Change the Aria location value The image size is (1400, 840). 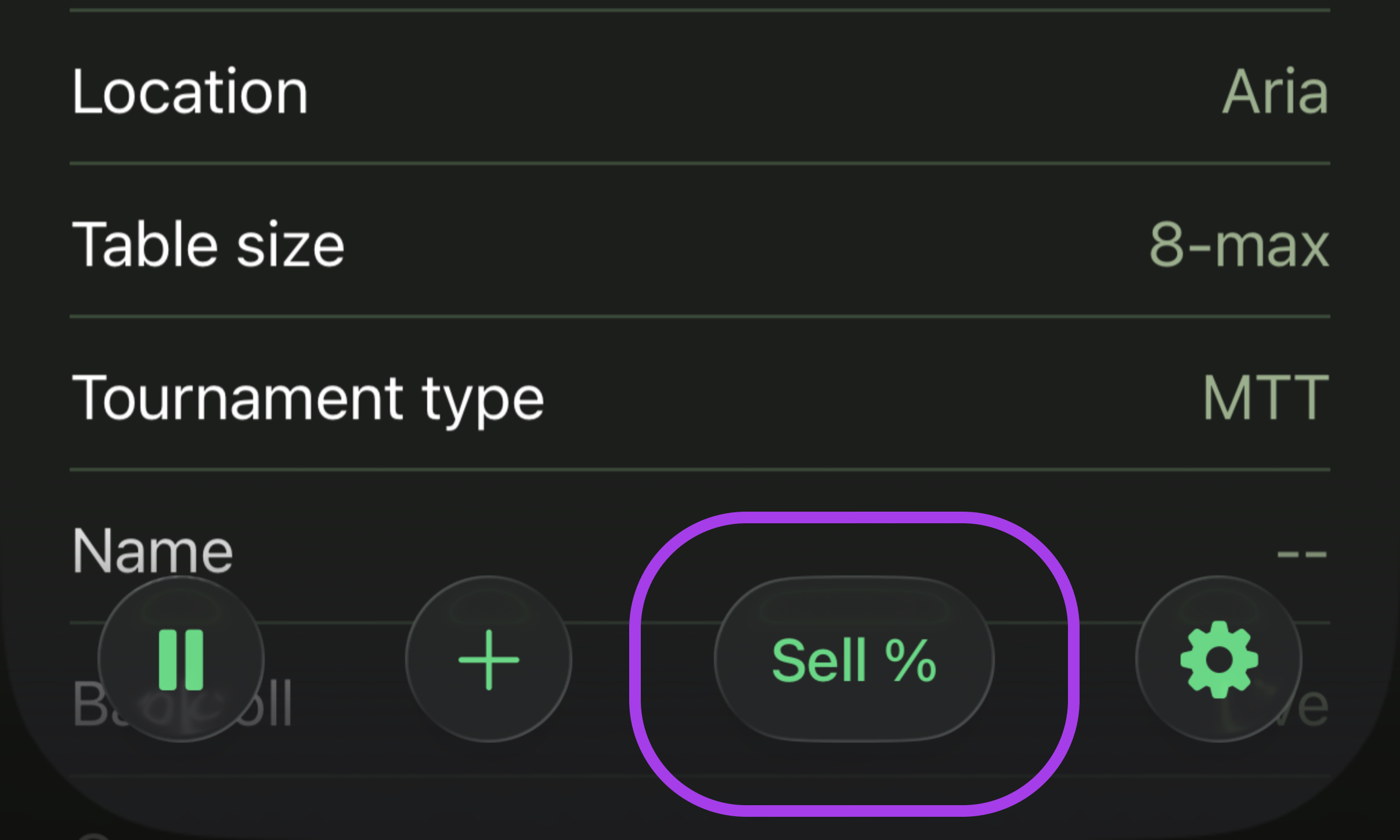click(1275, 92)
